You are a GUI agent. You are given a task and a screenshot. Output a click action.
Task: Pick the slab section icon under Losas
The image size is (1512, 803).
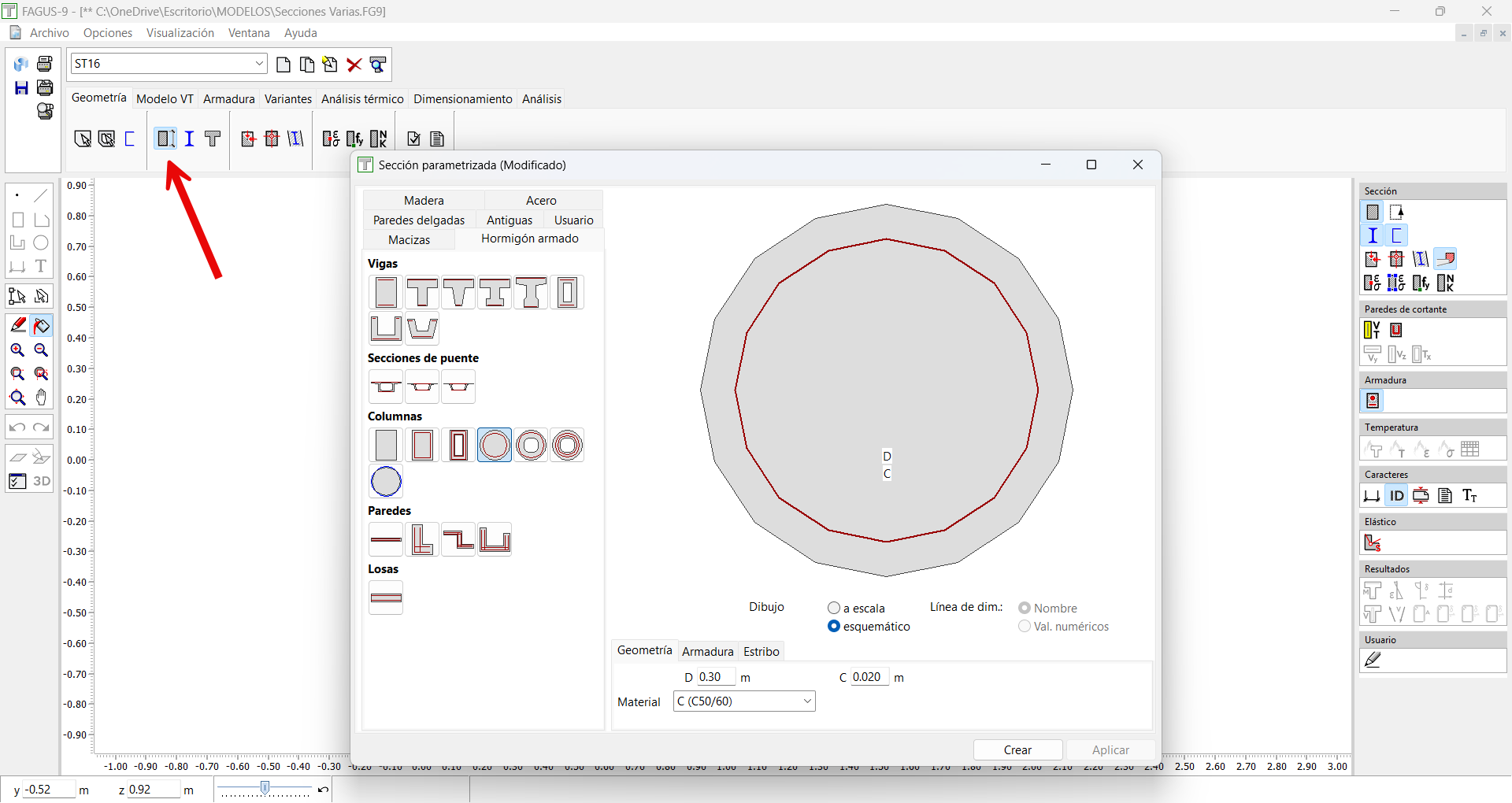click(386, 598)
